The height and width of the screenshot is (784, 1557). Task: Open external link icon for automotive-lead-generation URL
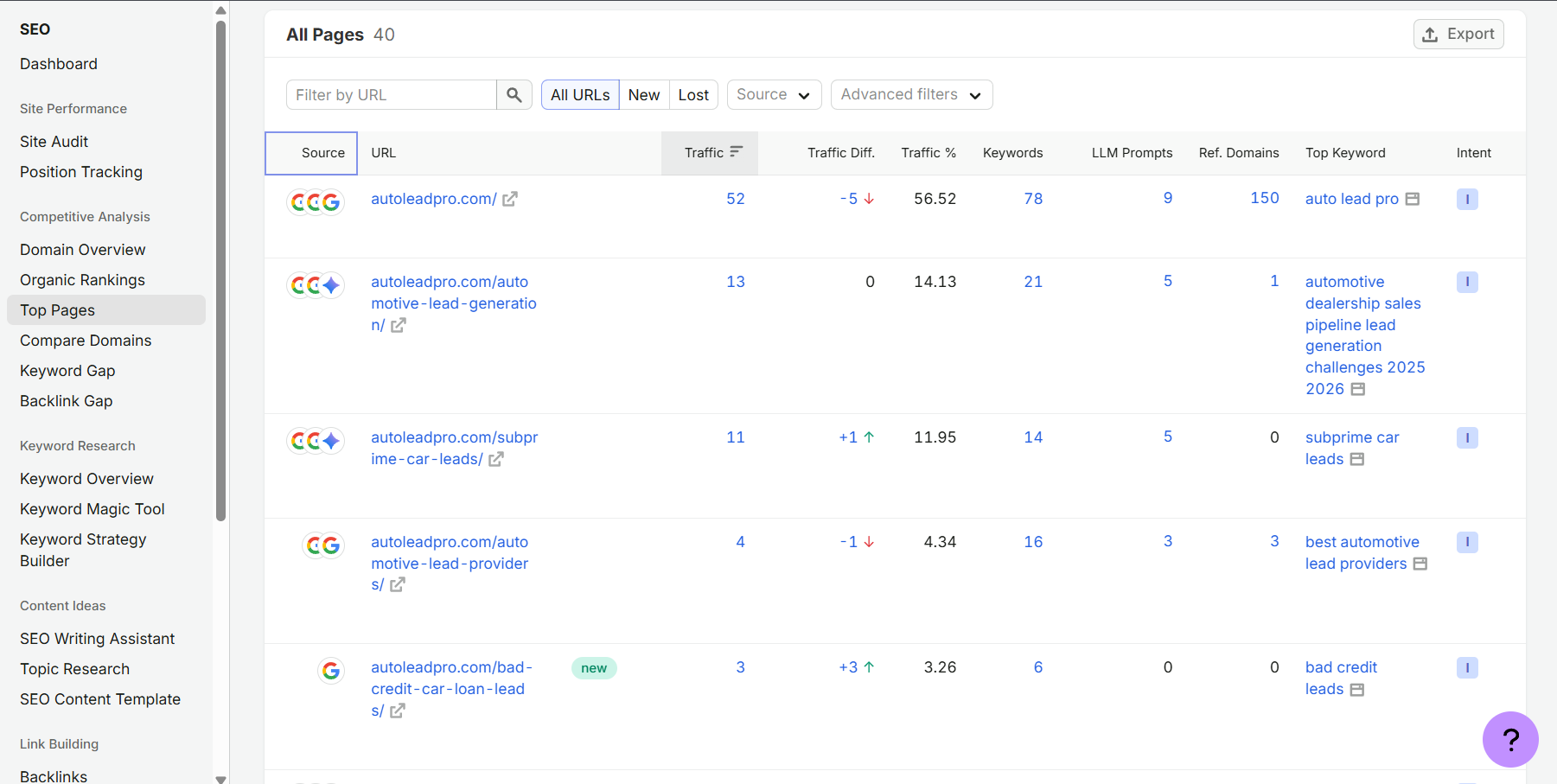pos(399,325)
